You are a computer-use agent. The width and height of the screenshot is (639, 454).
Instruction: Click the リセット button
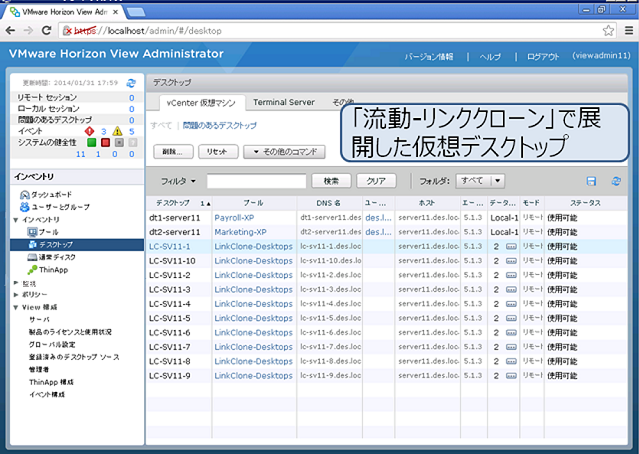coord(218,152)
